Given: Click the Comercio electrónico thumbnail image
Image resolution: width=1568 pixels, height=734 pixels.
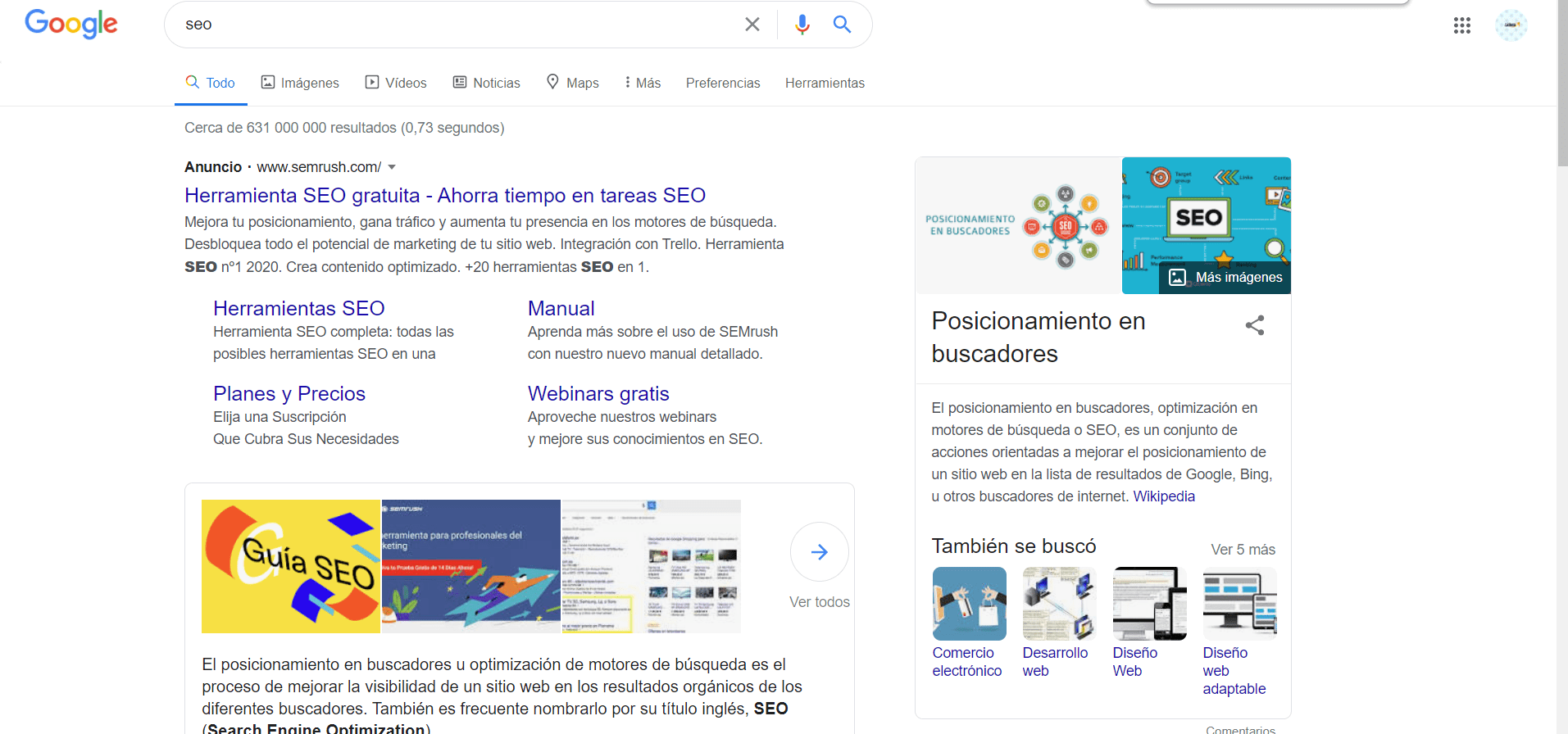Looking at the screenshot, I should [970, 604].
